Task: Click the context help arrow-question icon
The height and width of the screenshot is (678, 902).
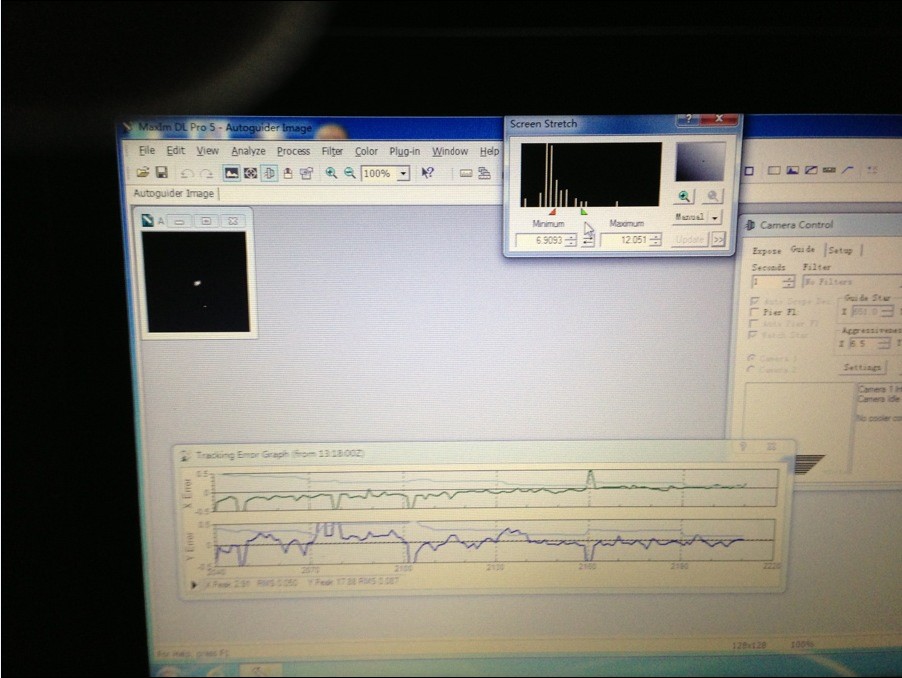Action: pos(428,173)
